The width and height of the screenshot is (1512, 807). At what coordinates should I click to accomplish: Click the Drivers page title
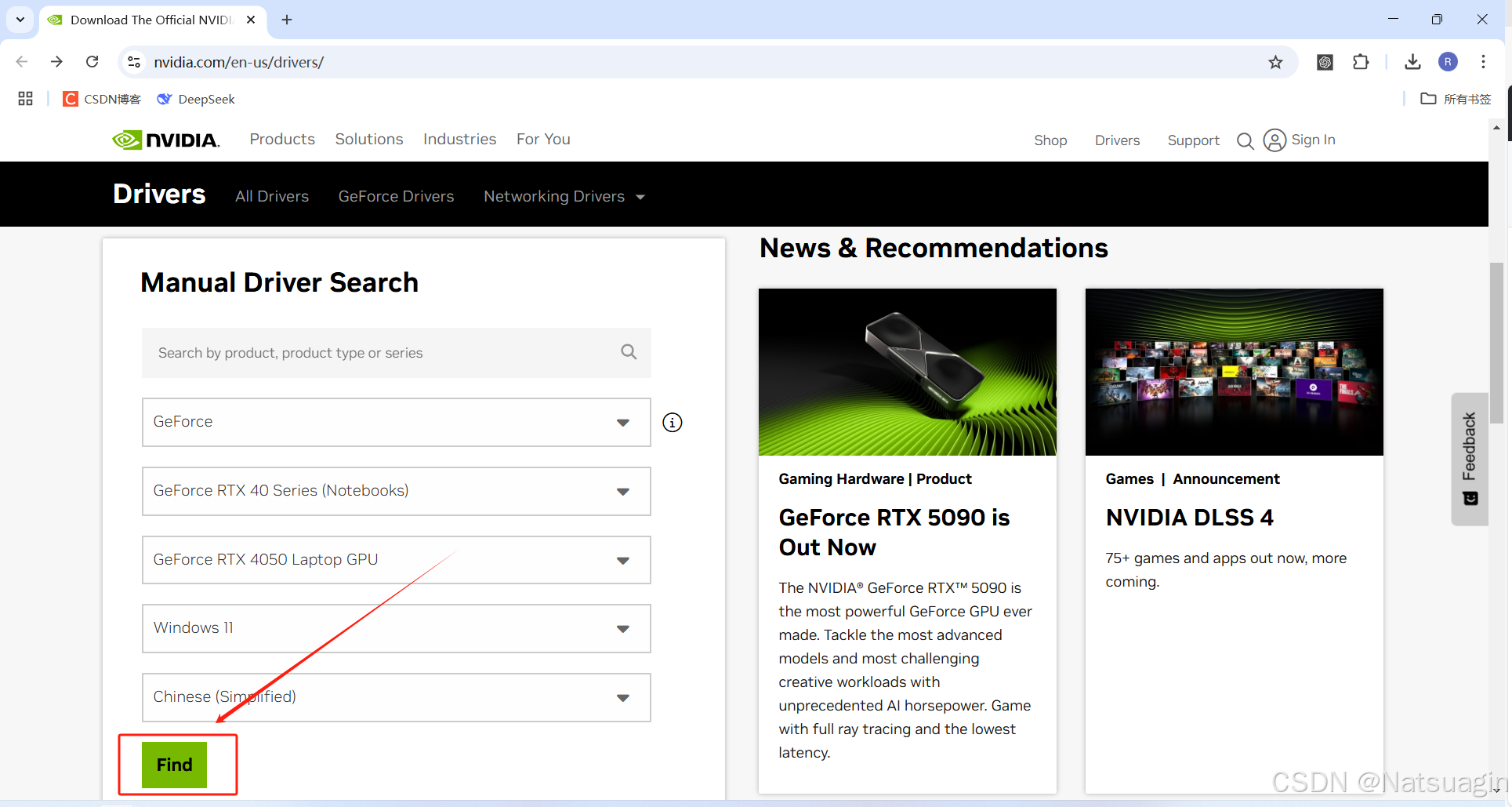click(x=159, y=194)
